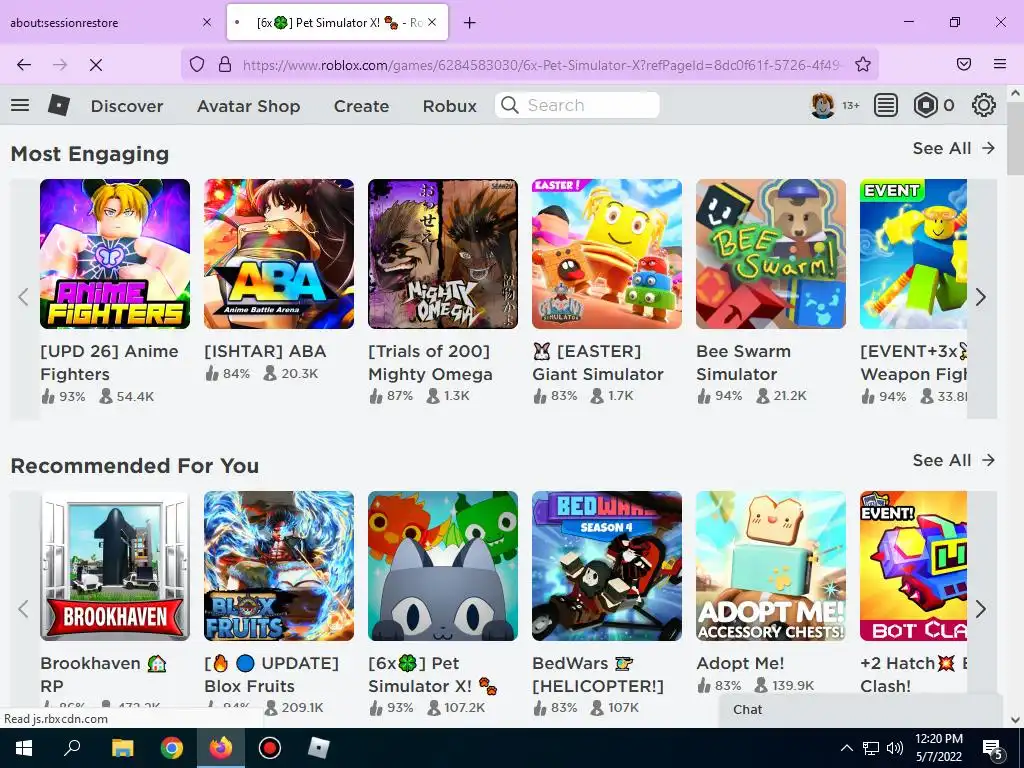This screenshot has width=1024, height=768.
Task: Open the Firefox application menu
Action: click(1000, 64)
